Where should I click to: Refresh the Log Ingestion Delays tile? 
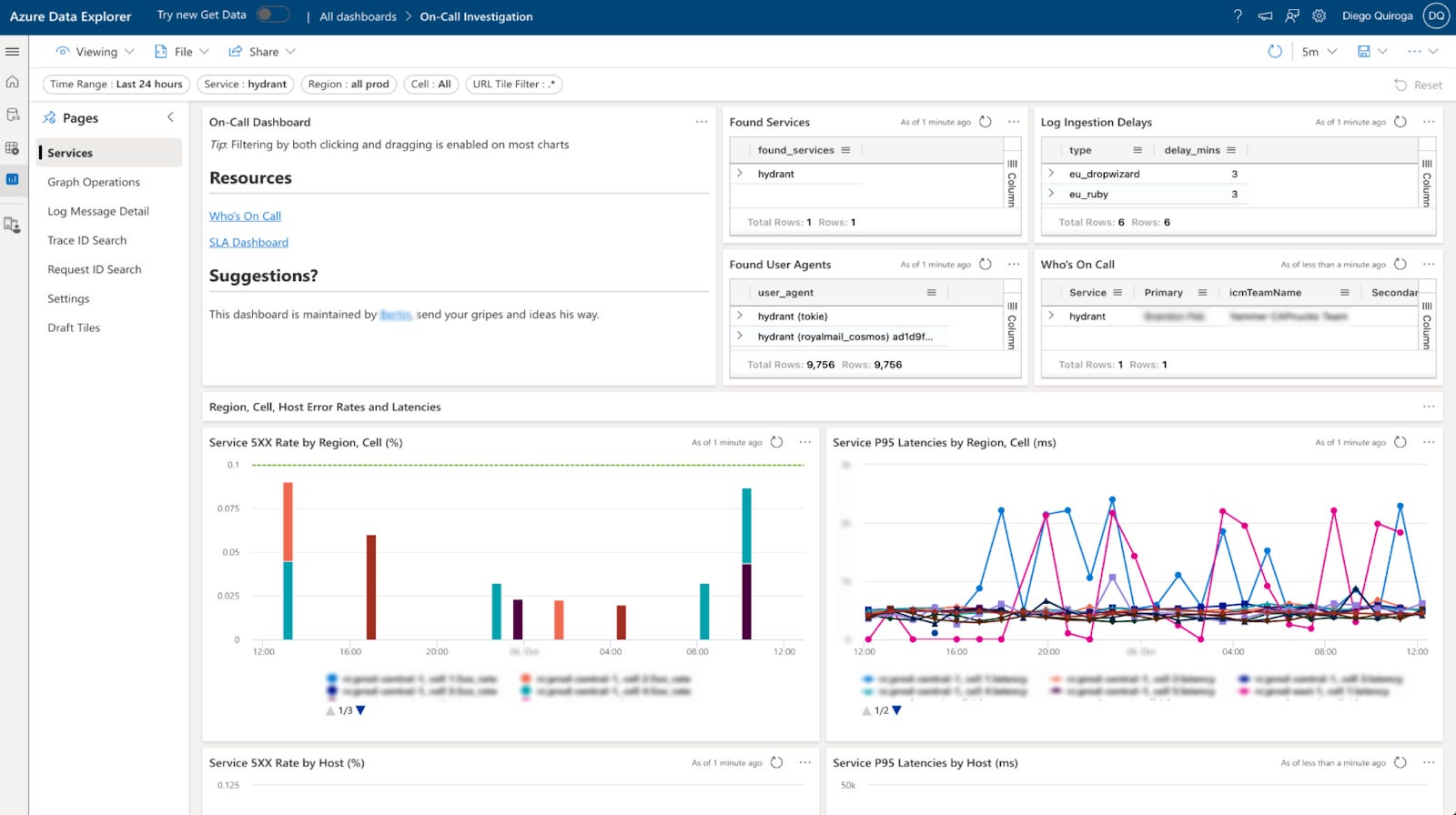[1400, 122]
